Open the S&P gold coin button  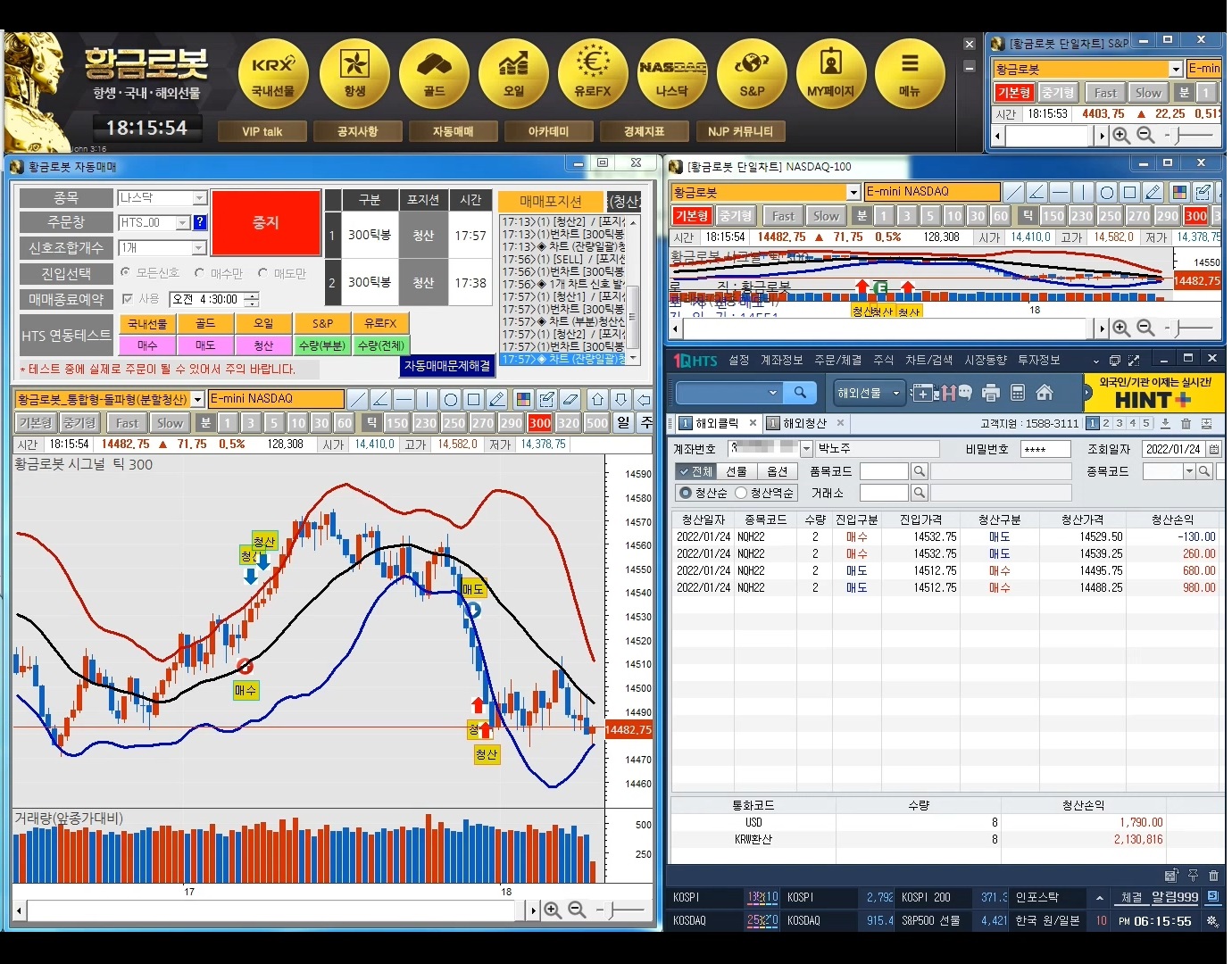[752, 74]
